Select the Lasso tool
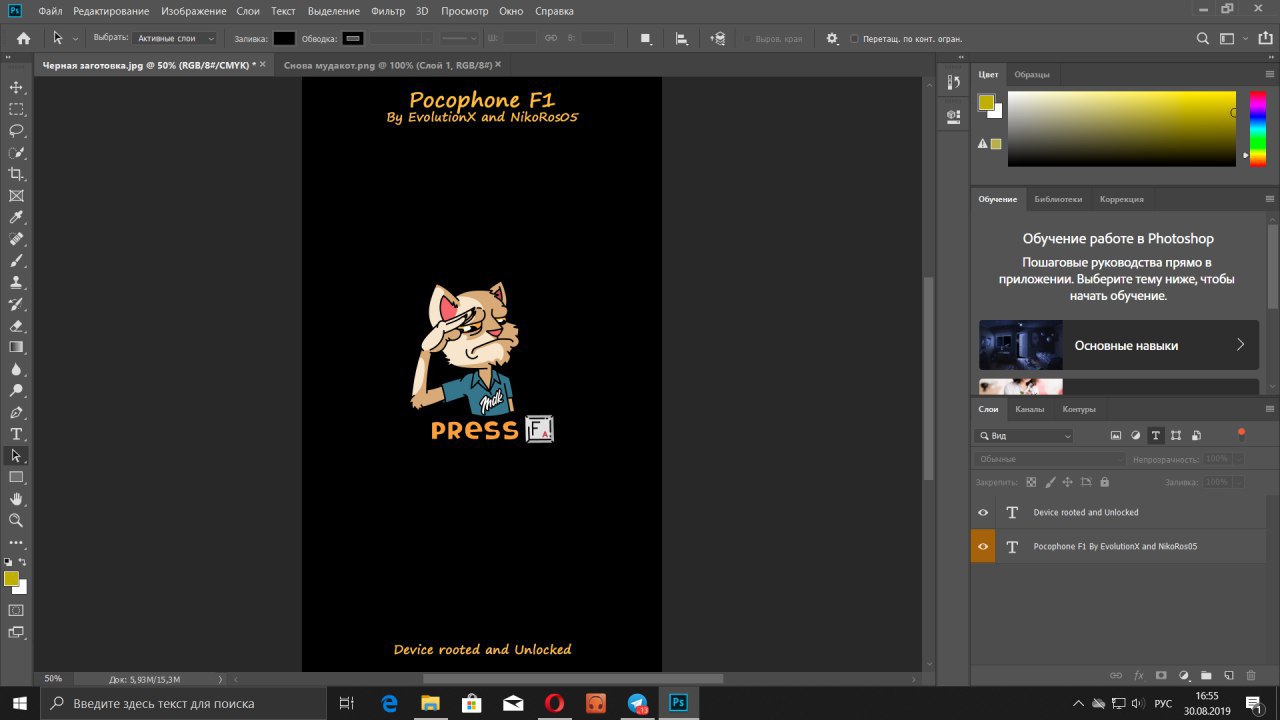1280x720 pixels. click(16, 131)
